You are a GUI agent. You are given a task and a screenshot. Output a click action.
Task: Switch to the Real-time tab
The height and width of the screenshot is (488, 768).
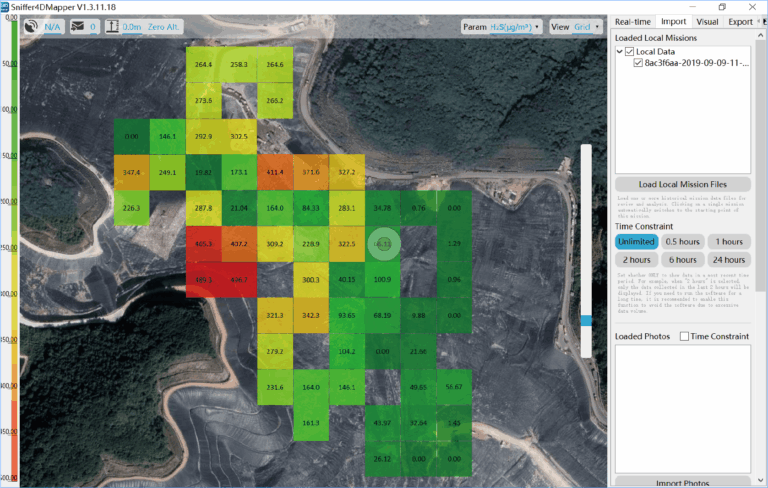click(633, 22)
